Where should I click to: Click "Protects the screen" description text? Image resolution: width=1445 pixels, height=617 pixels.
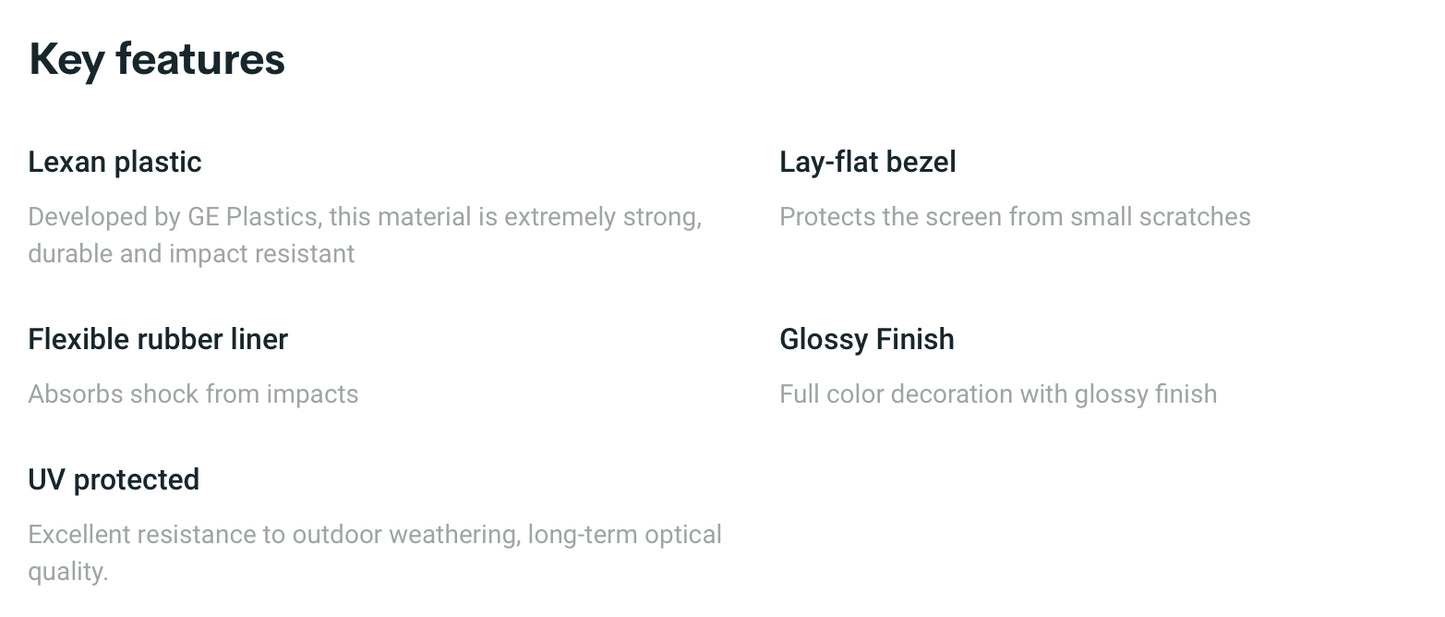[x=890, y=217]
